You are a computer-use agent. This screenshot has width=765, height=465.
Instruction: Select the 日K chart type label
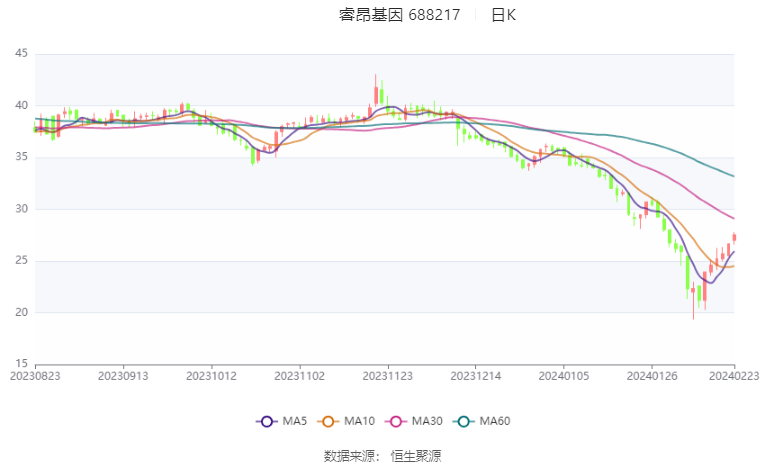503,15
